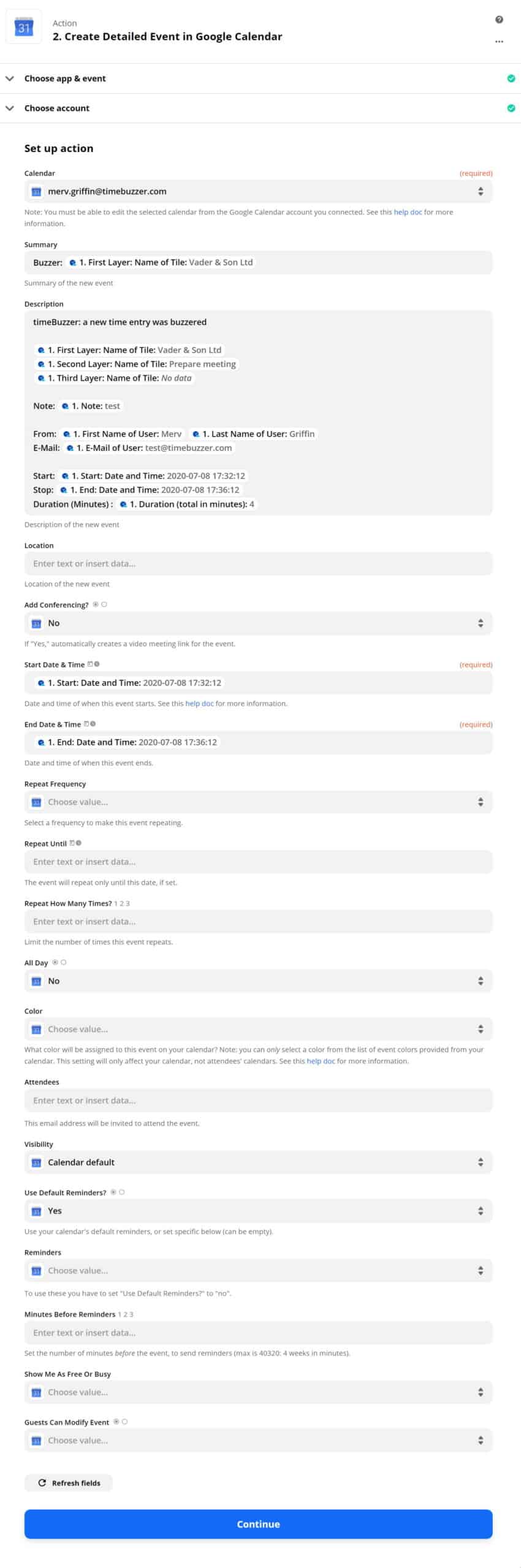The width and height of the screenshot is (521, 1568).
Task: Open help doc link under Calendar note
Action: [408, 212]
